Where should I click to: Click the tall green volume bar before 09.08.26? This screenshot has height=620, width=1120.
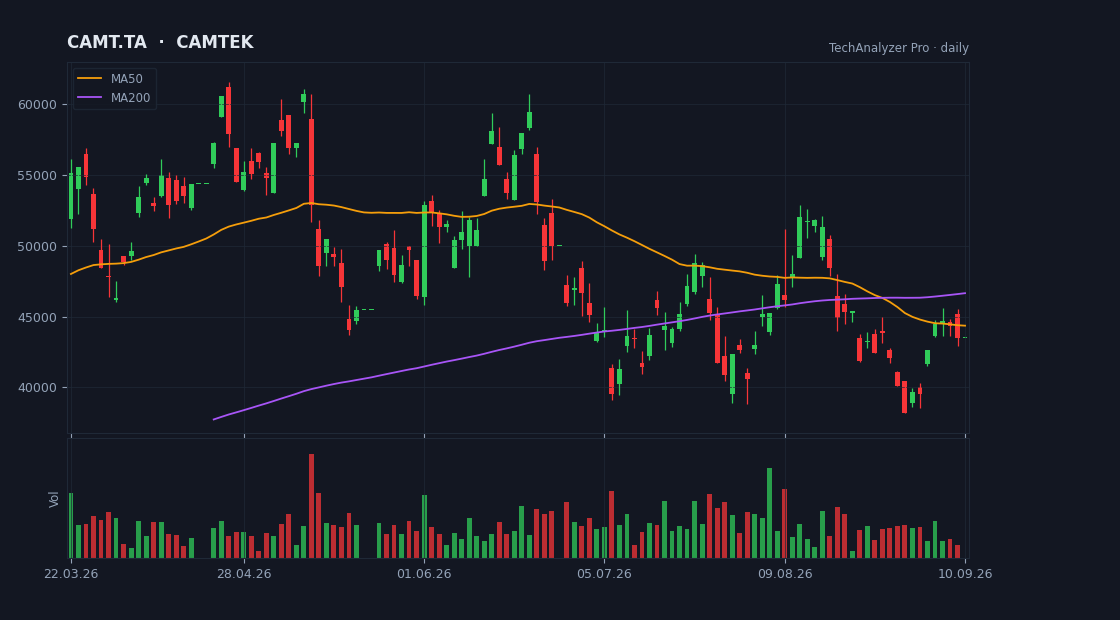click(x=769, y=513)
